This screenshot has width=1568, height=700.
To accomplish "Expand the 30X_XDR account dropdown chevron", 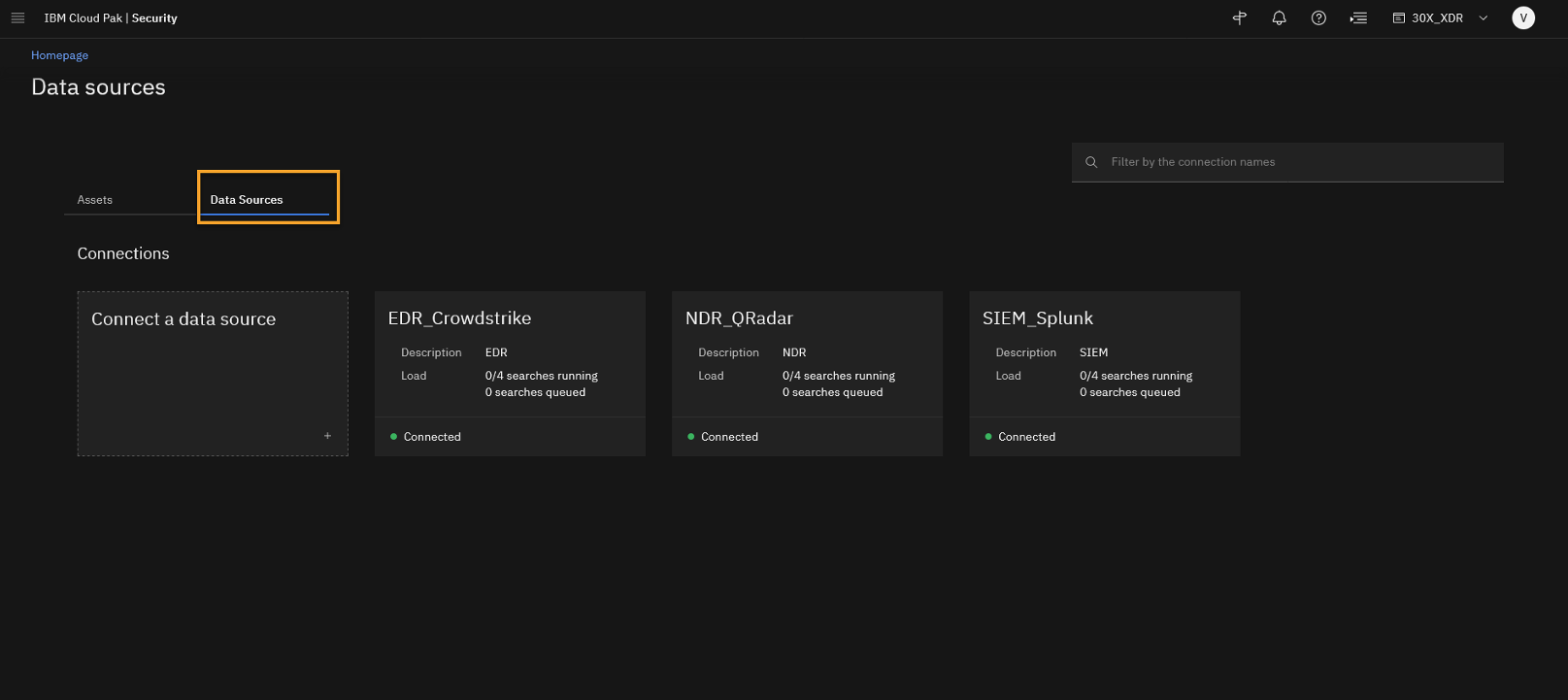I will 1483,17.
